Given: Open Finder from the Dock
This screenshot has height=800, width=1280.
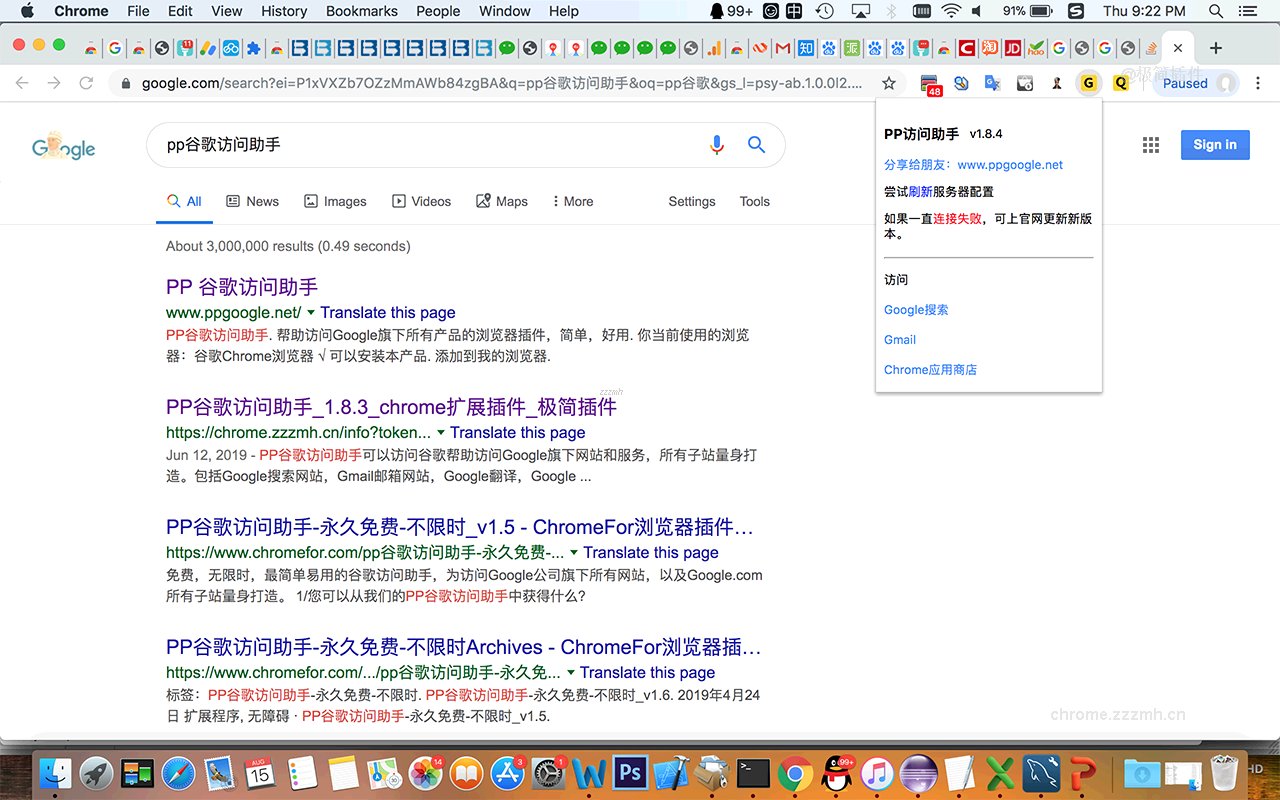Looking at the screenshot, I should 55,773.
